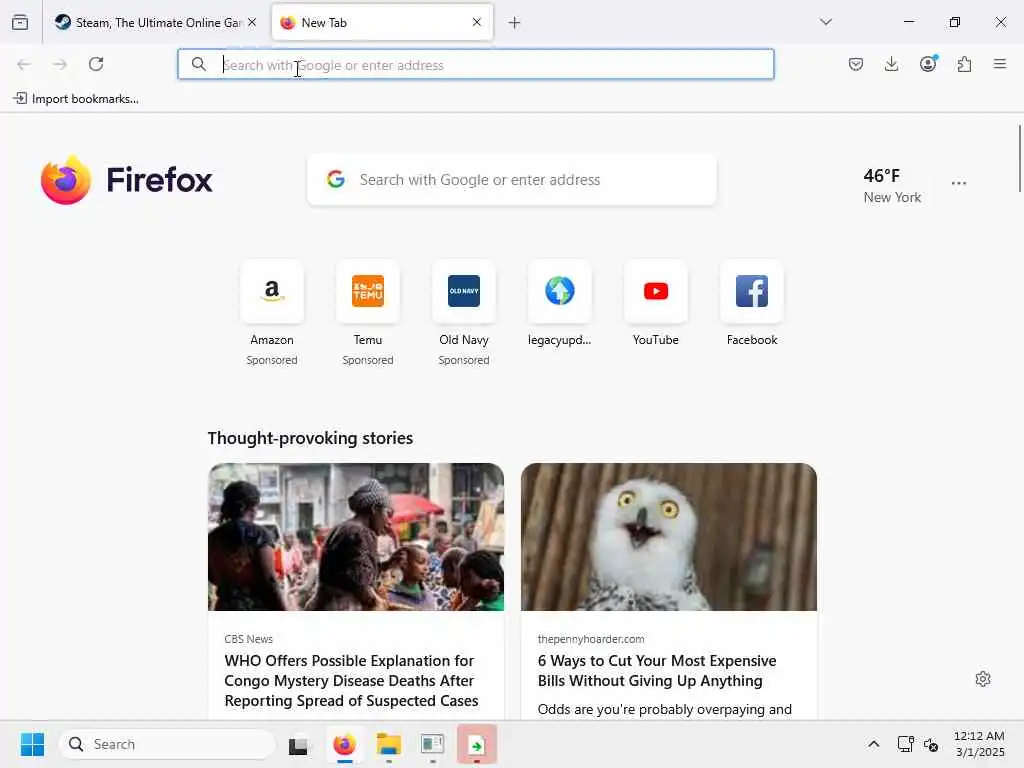Open the Firefox View icon
Screen dimensions: 1024x768
[20, 22]
